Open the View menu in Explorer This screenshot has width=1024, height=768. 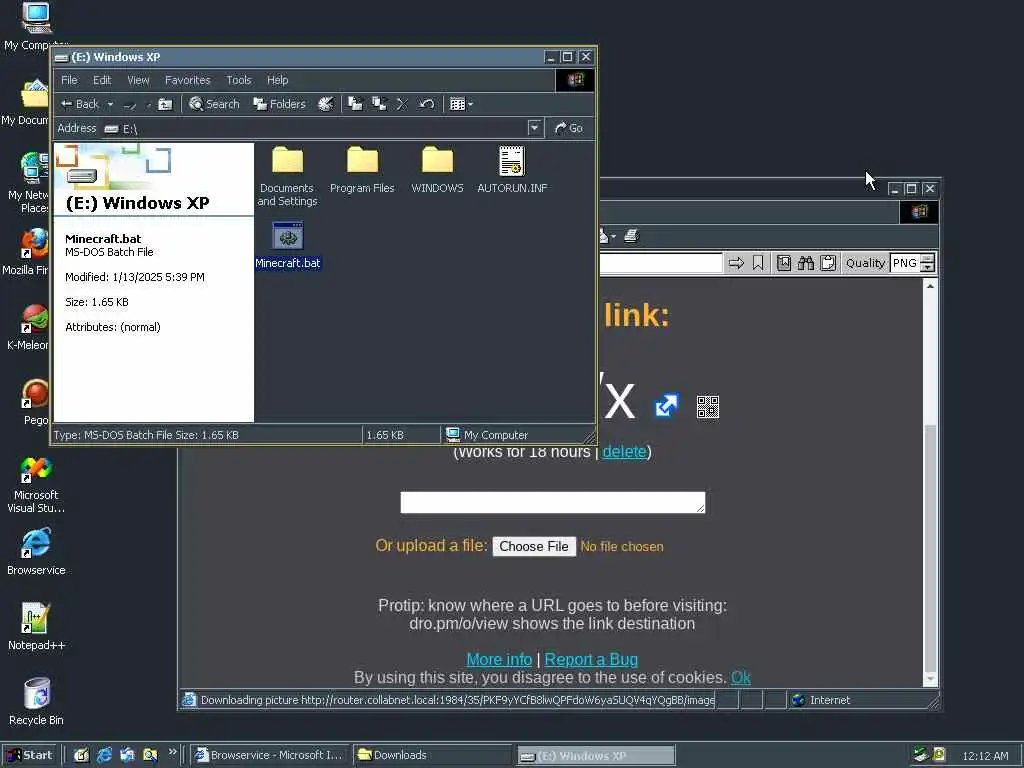[138, 80]
